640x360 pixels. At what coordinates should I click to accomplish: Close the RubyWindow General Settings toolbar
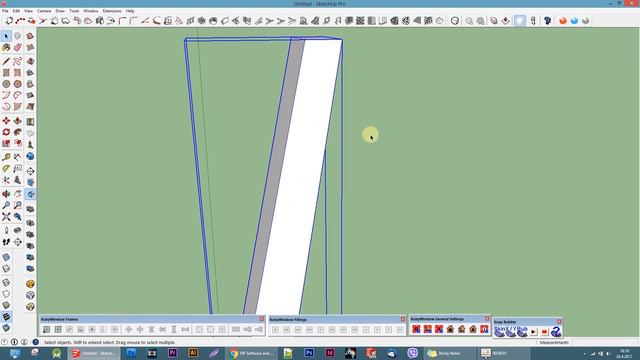pos(487,319)
